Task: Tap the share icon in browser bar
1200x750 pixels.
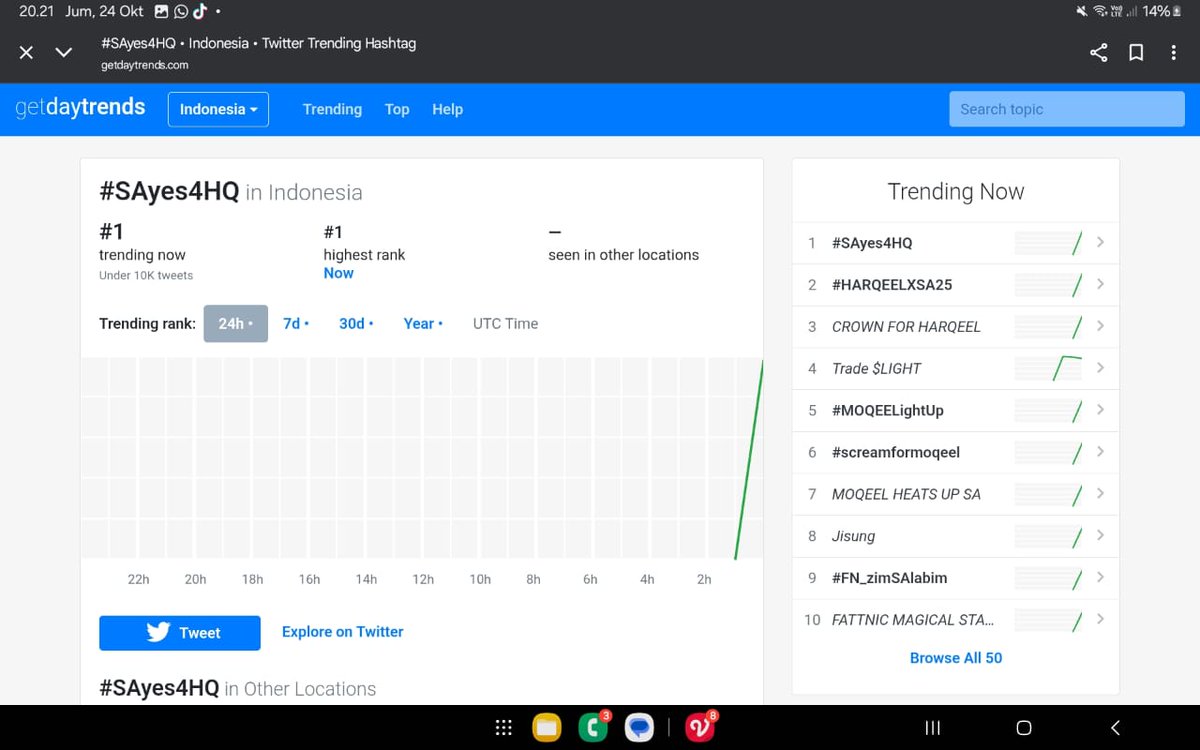Action: 1098,52
